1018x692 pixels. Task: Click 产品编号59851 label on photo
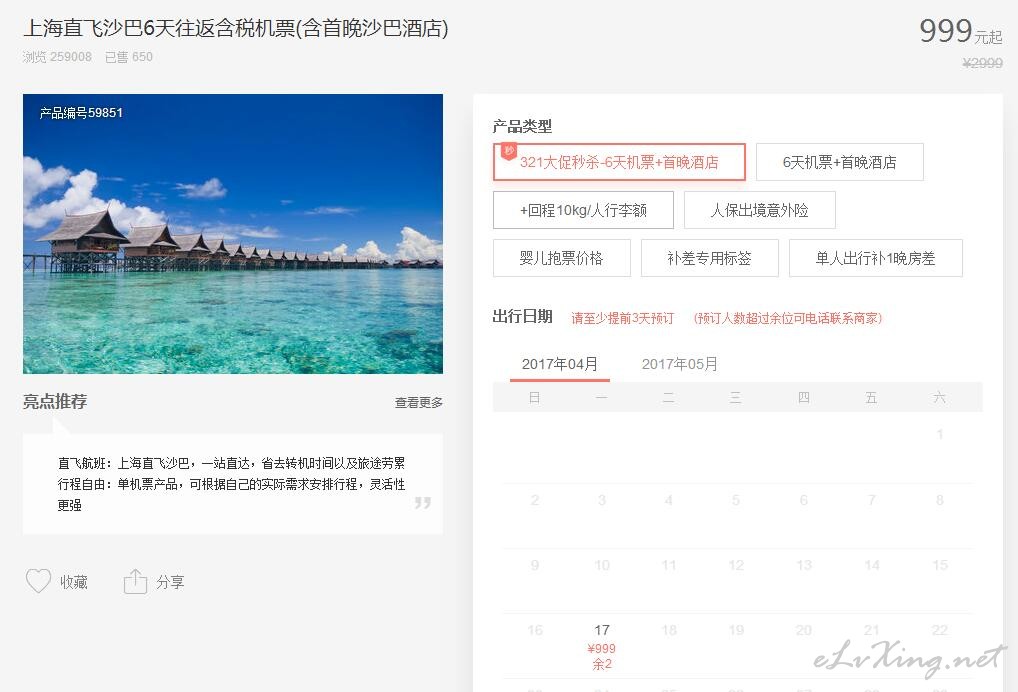coord(81,113)
